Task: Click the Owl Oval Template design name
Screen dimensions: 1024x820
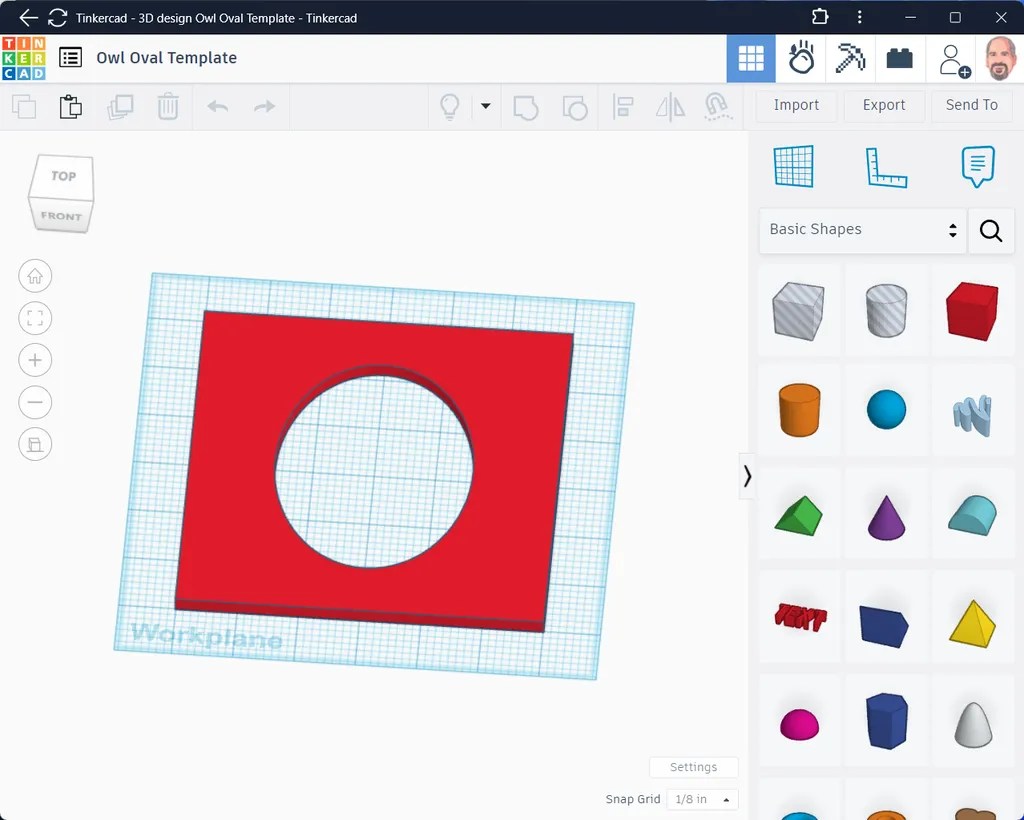Action: pos(167,57)
